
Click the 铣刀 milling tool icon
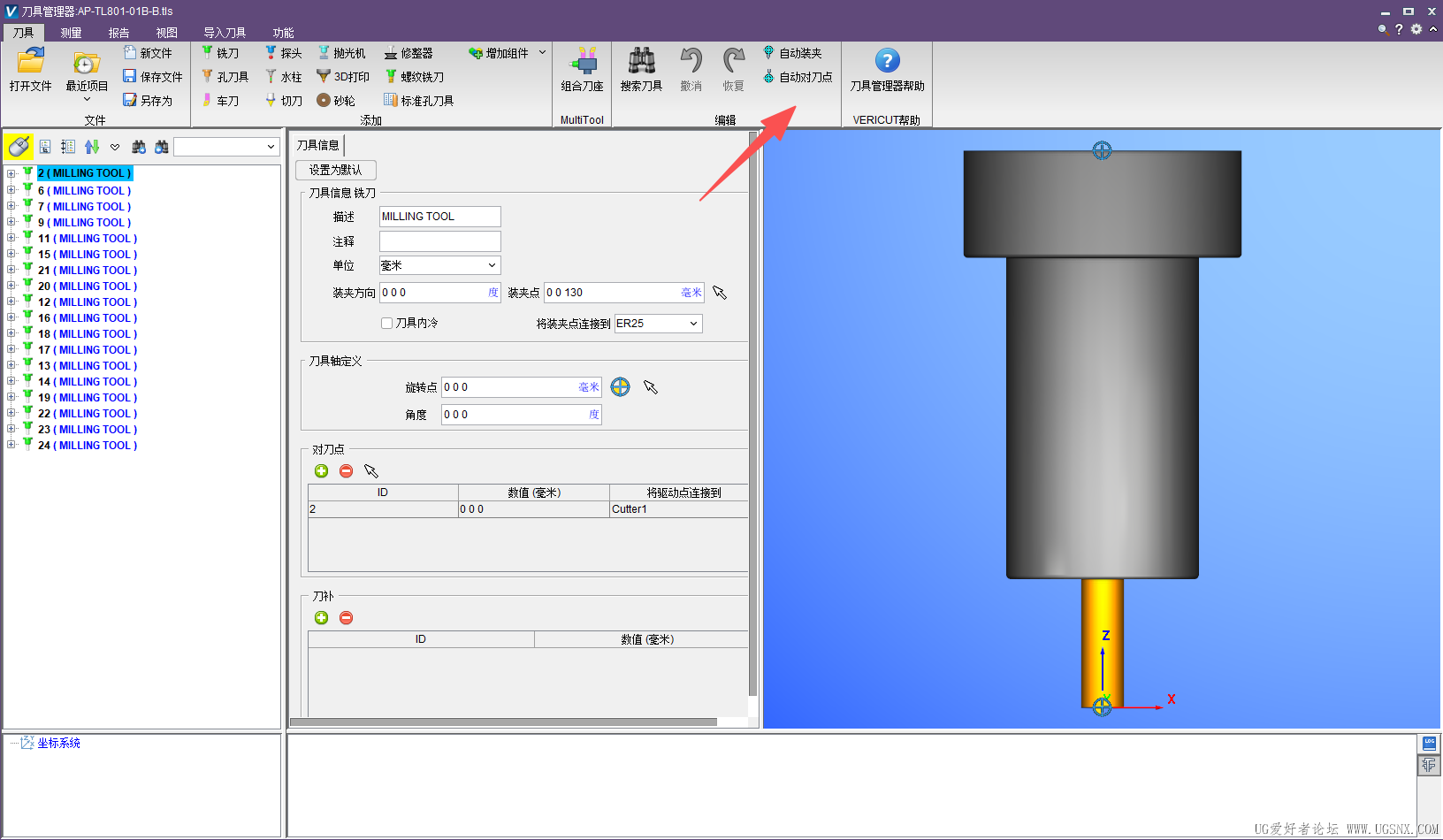[209, 53]
